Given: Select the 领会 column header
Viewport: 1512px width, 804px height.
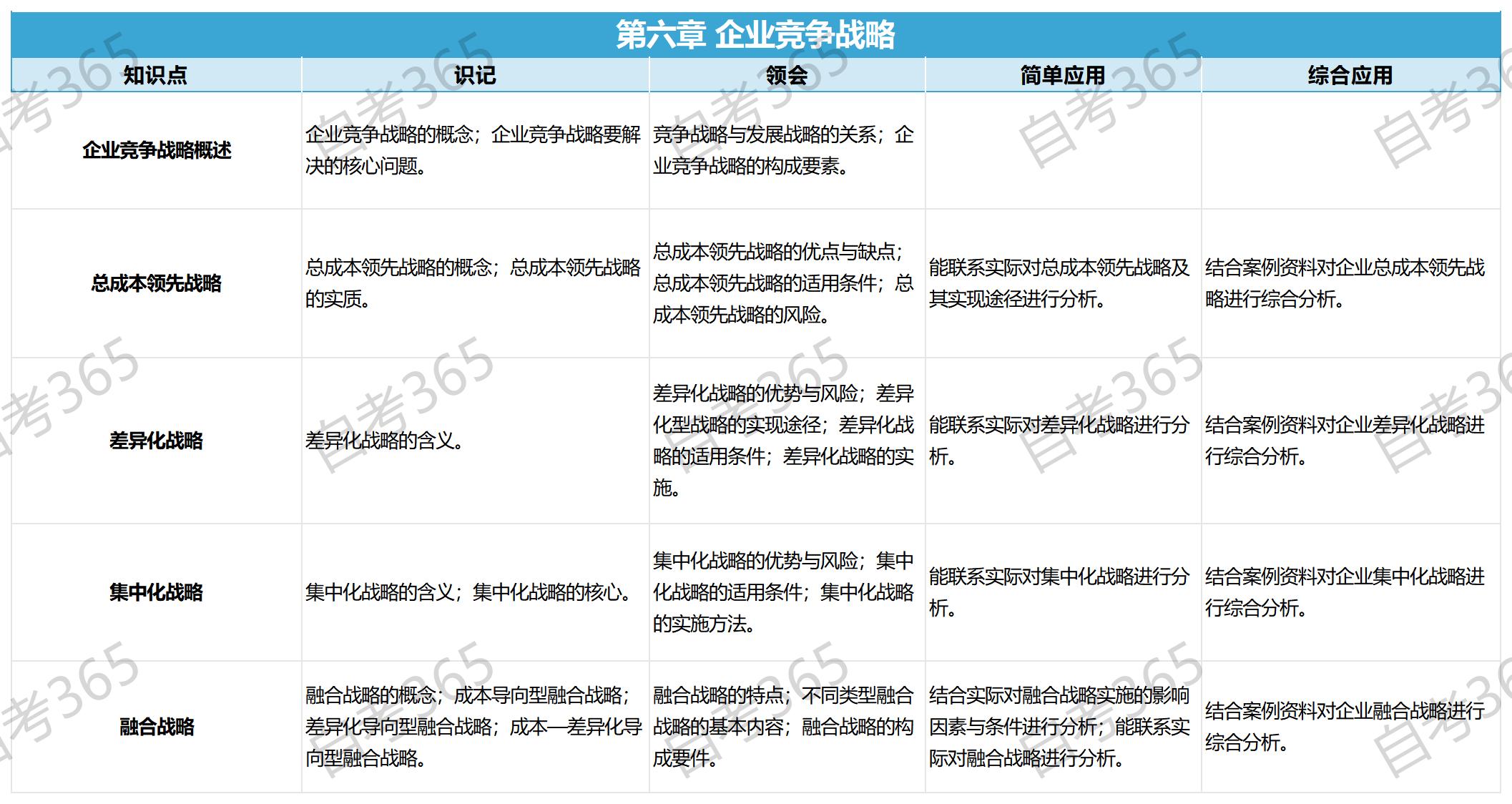Looking at the screenshot, I should point(786,75).
